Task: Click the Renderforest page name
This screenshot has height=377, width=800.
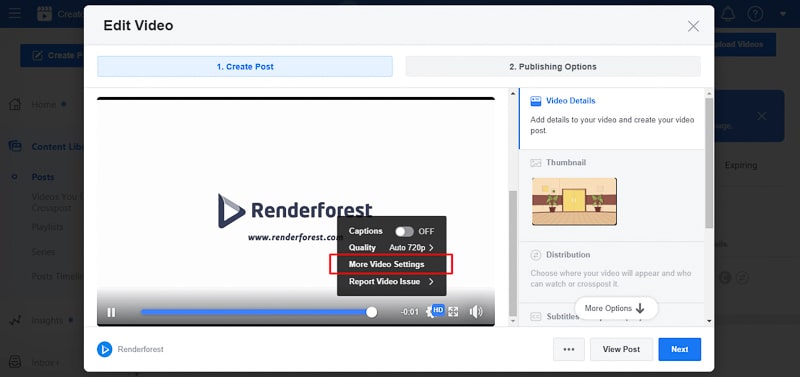Action: point(140,349)
